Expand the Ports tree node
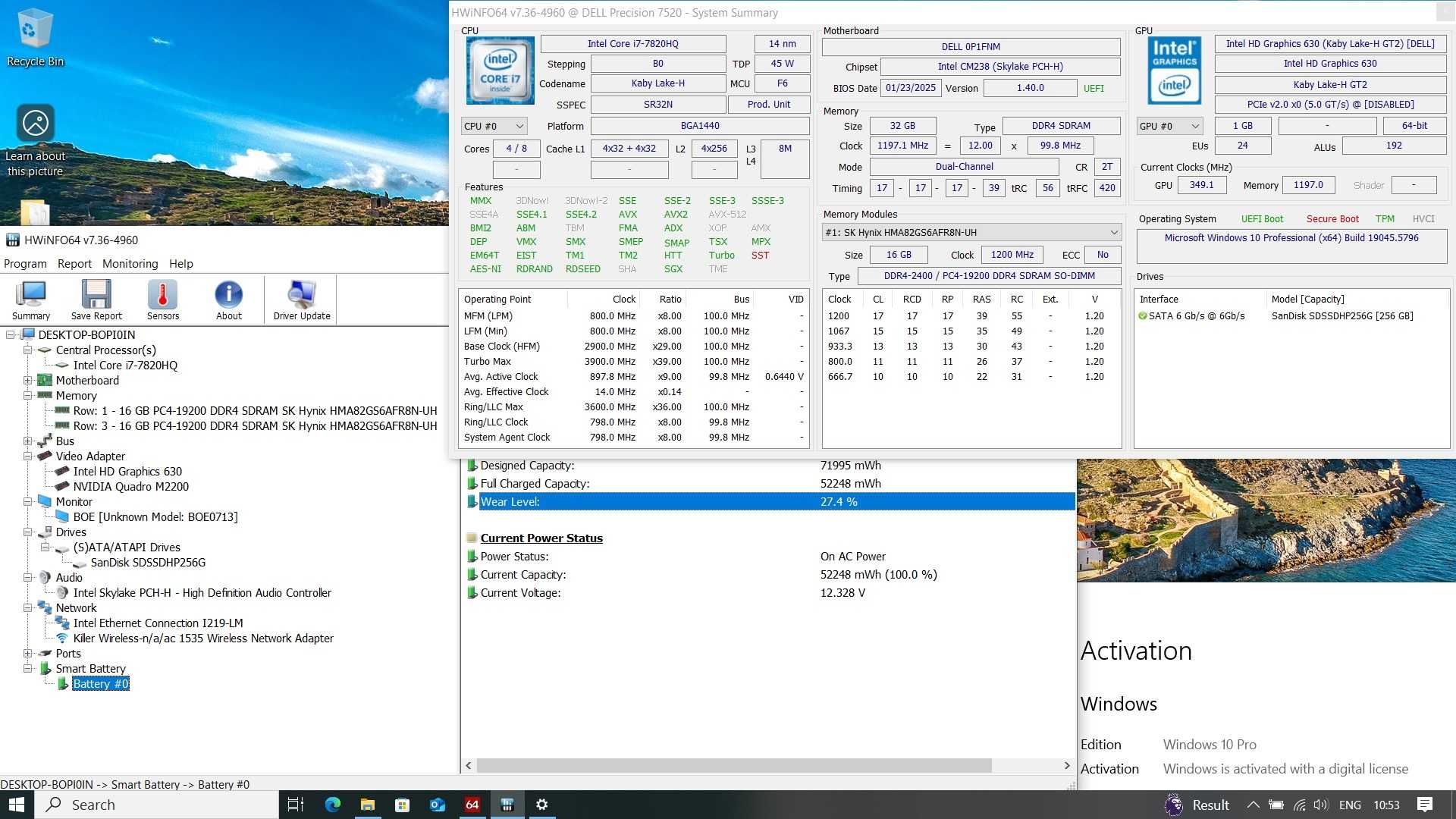The height and width of the screenshot is (819, 1456). pos(27,653)
